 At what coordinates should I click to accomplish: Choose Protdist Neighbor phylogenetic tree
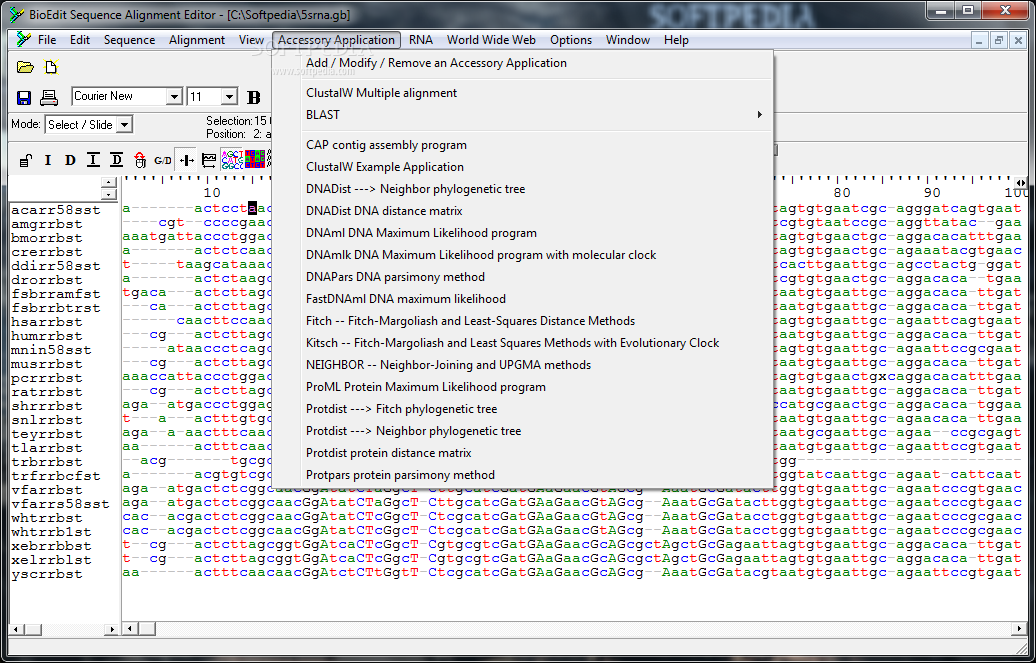(522, 430)
